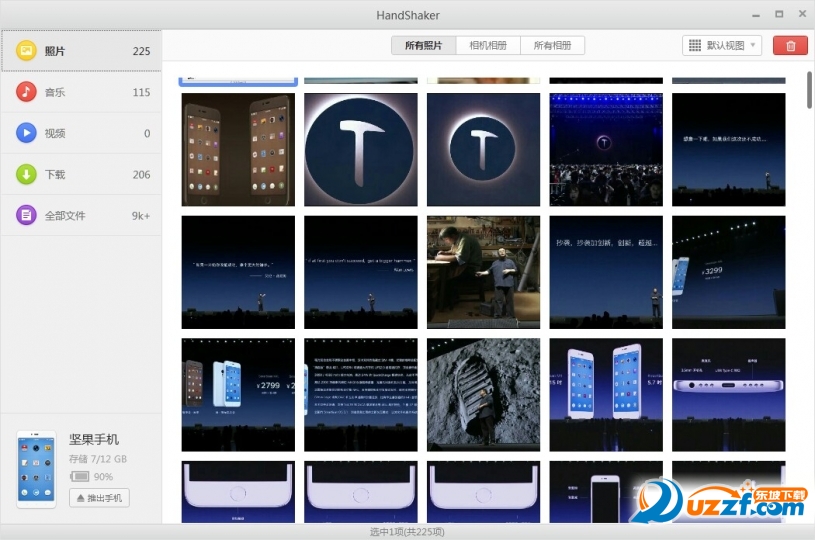Maximize the HandShaker window
Viewport: 815px width, 540px height.
[x=779, y=15]
